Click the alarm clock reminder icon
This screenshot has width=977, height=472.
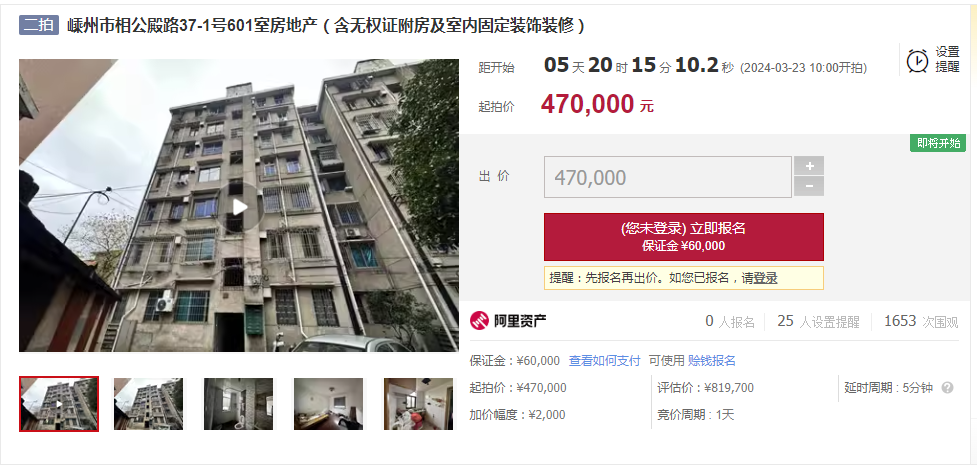point(917,60)
